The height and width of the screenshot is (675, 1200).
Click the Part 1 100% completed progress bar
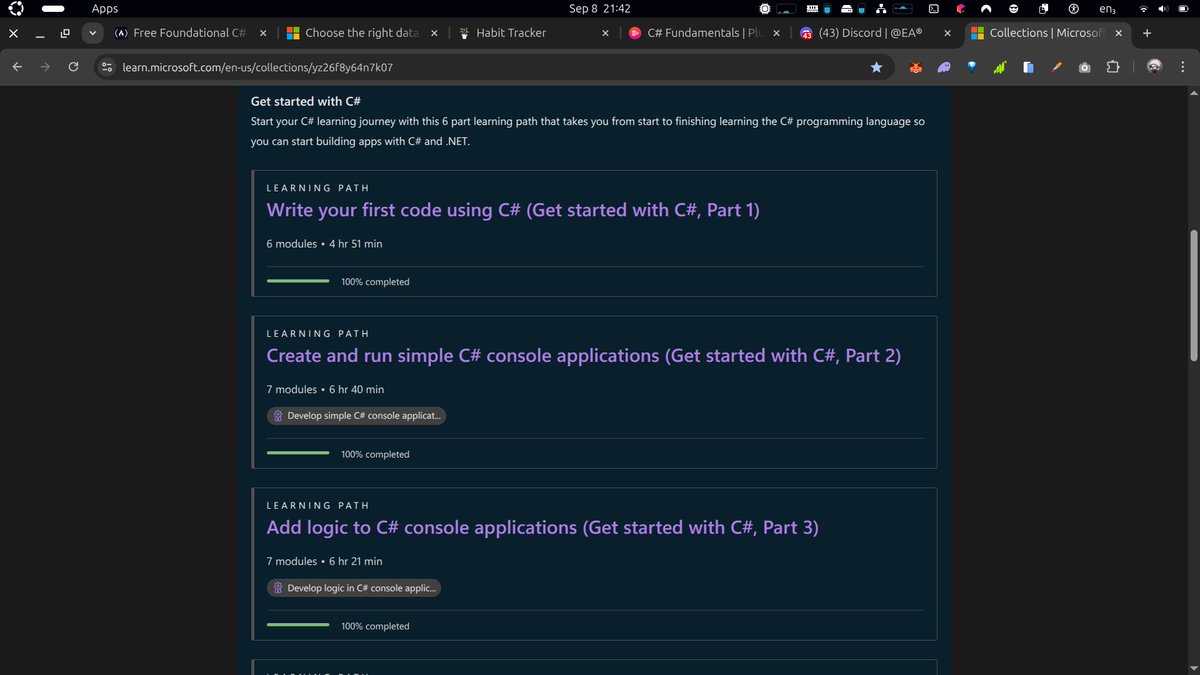(x=298, y=282)
